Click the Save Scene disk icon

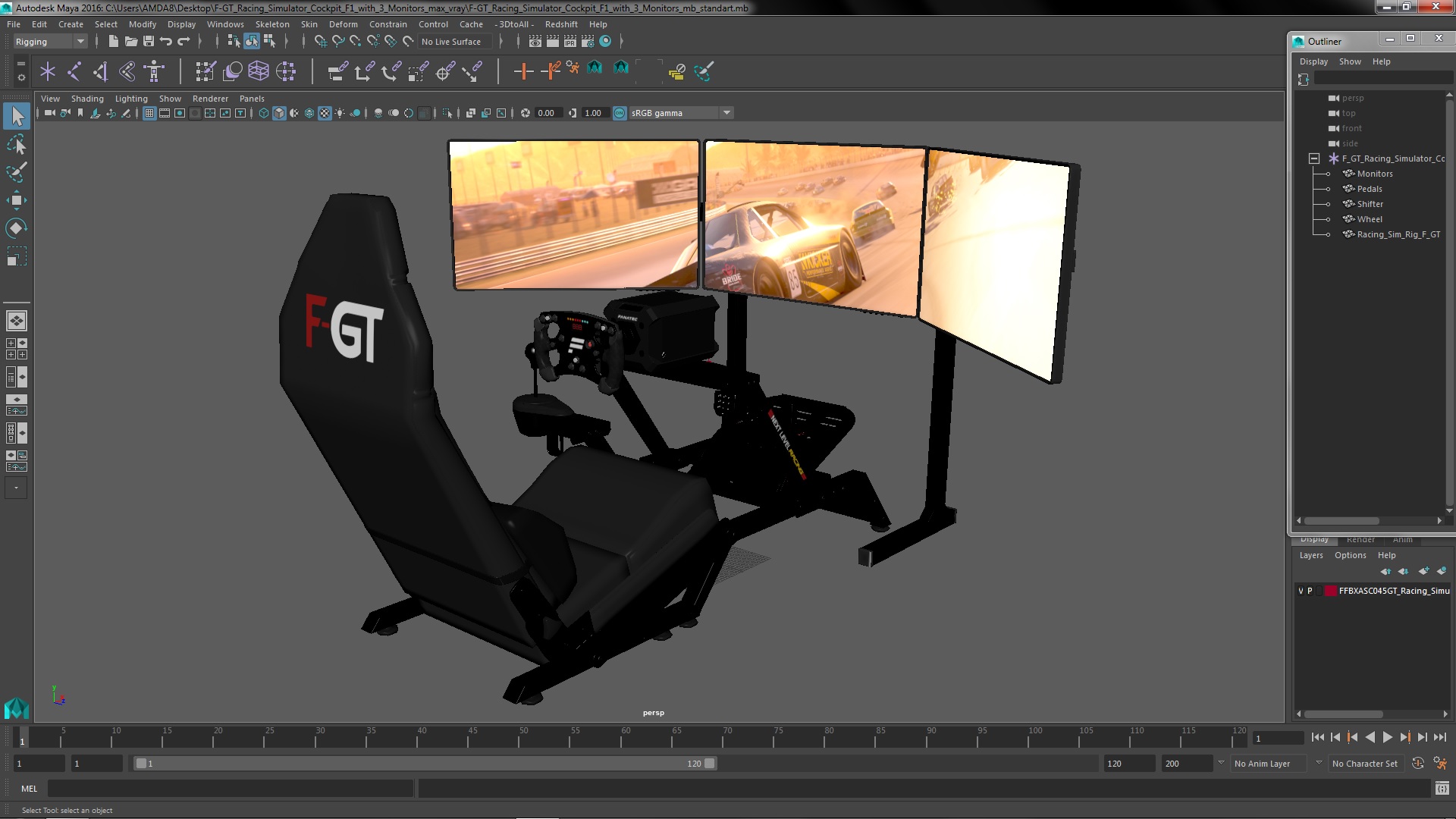149,41
